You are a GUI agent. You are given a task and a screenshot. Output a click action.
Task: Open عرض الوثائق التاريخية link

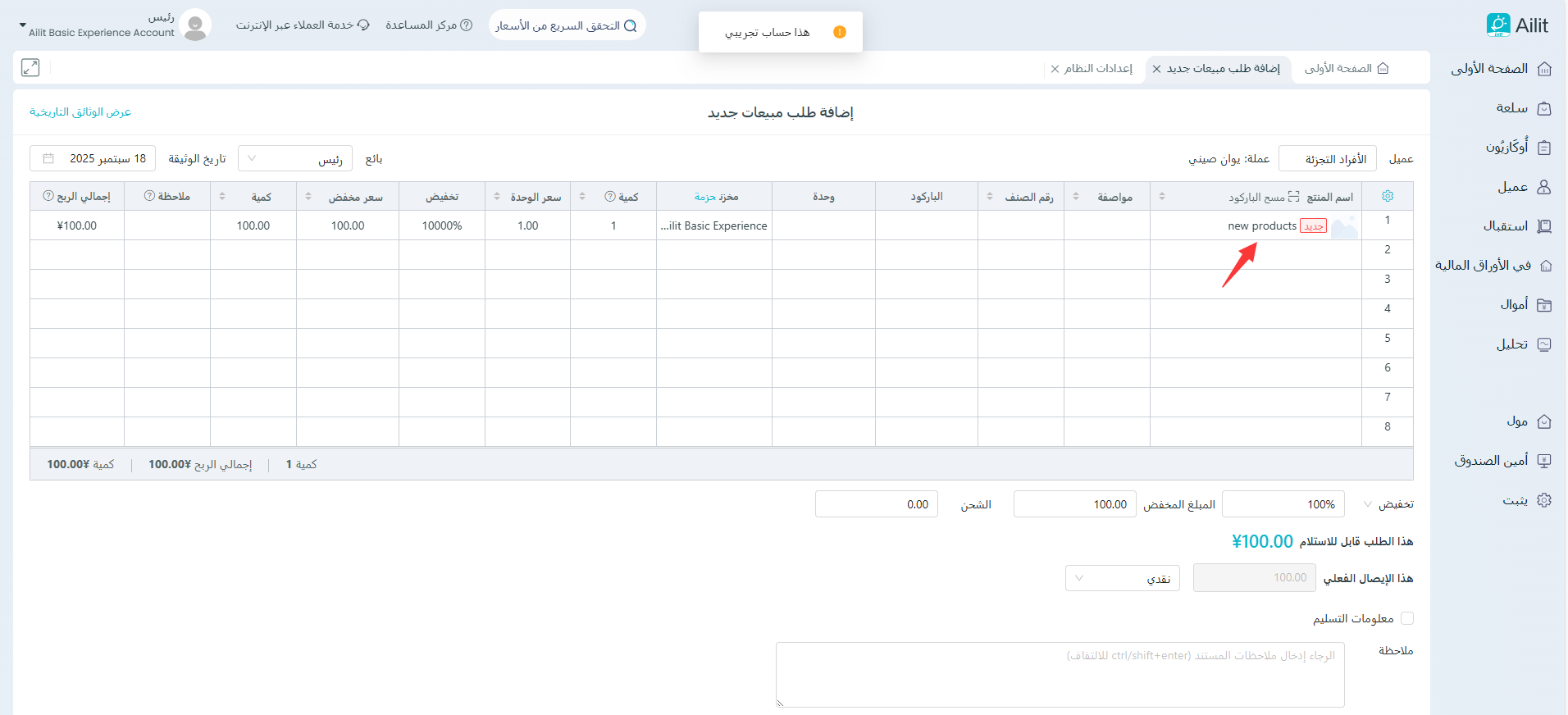point(80,112)
